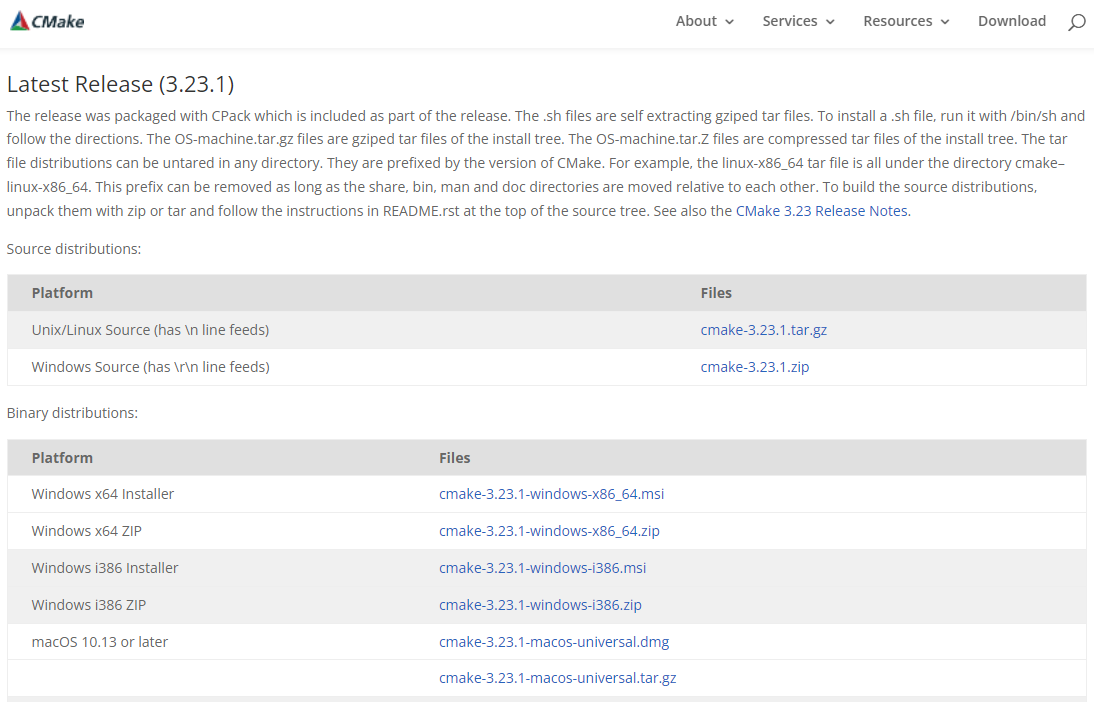This screenshot has height=702, width=1094.
Task: Download cmake-3.23.1-windows-x86_64.msi installer
Action: 551,494
